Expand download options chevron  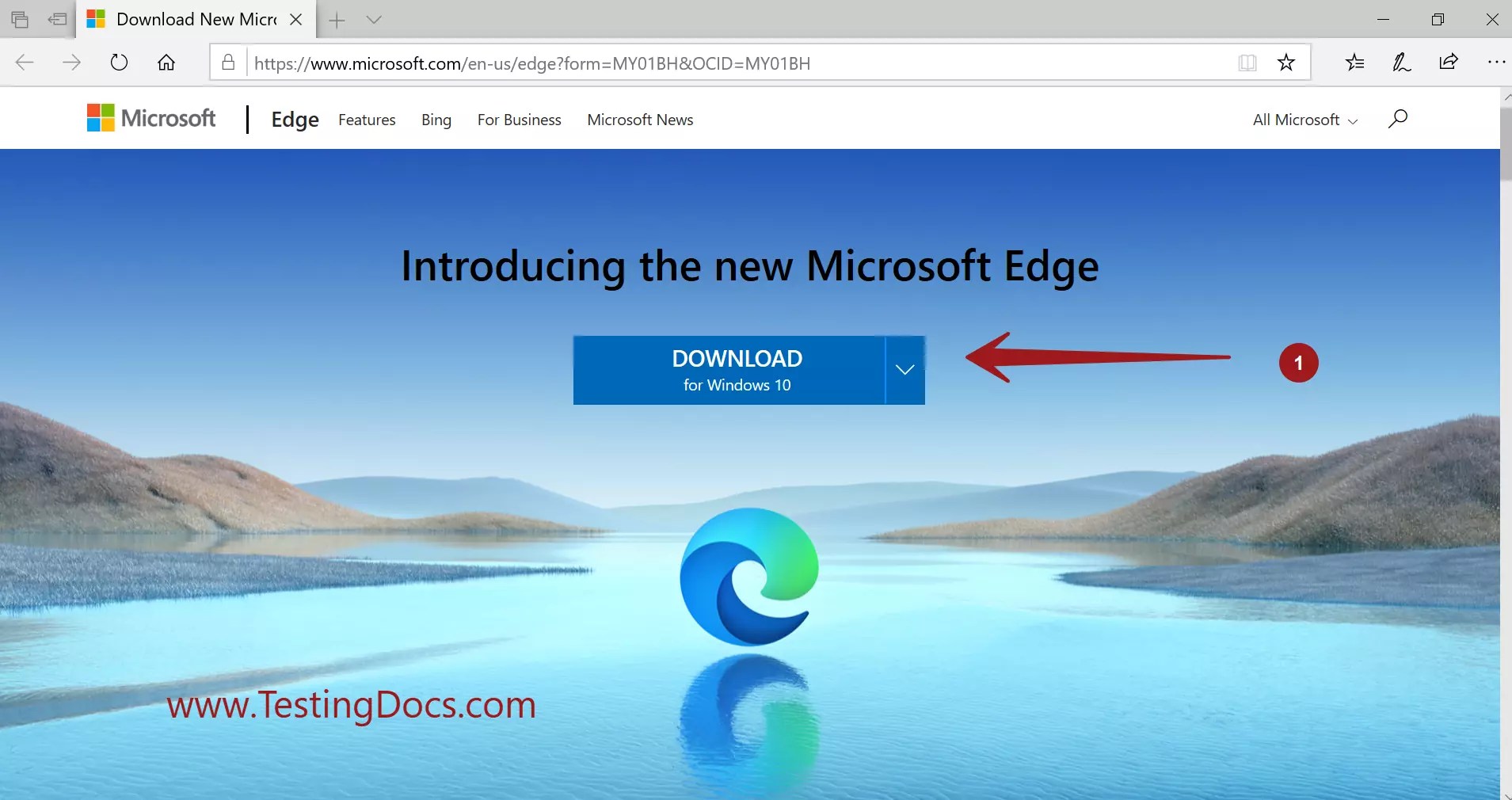[x=905, y=370]
